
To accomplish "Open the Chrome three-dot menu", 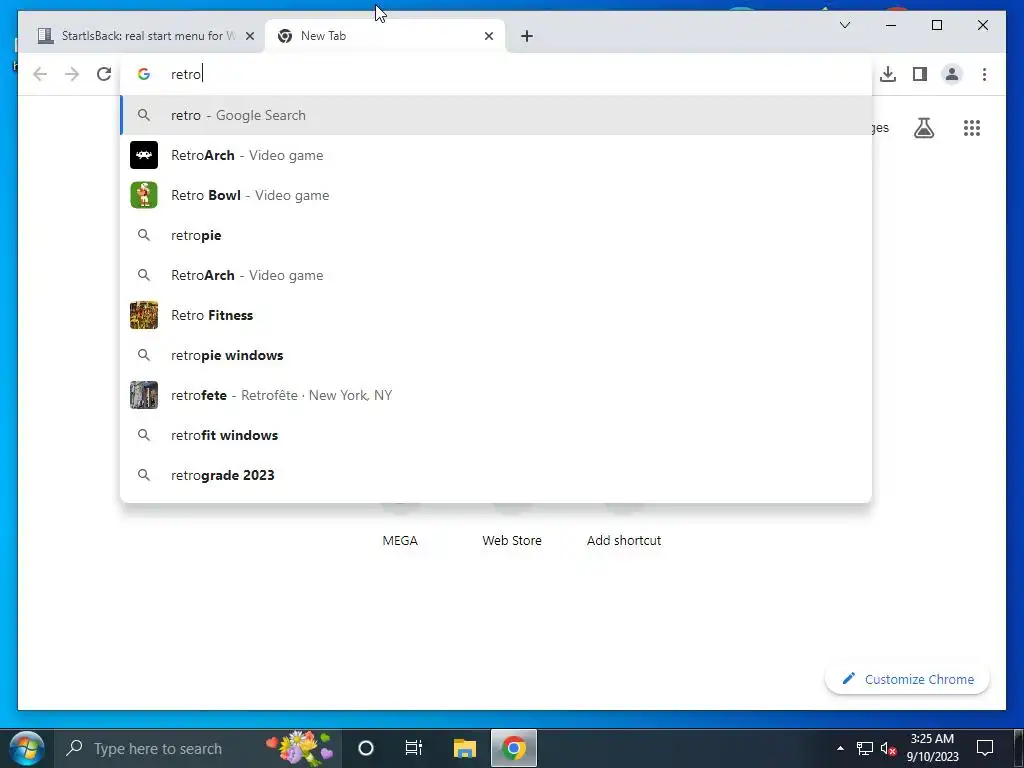I will (984, 74).
